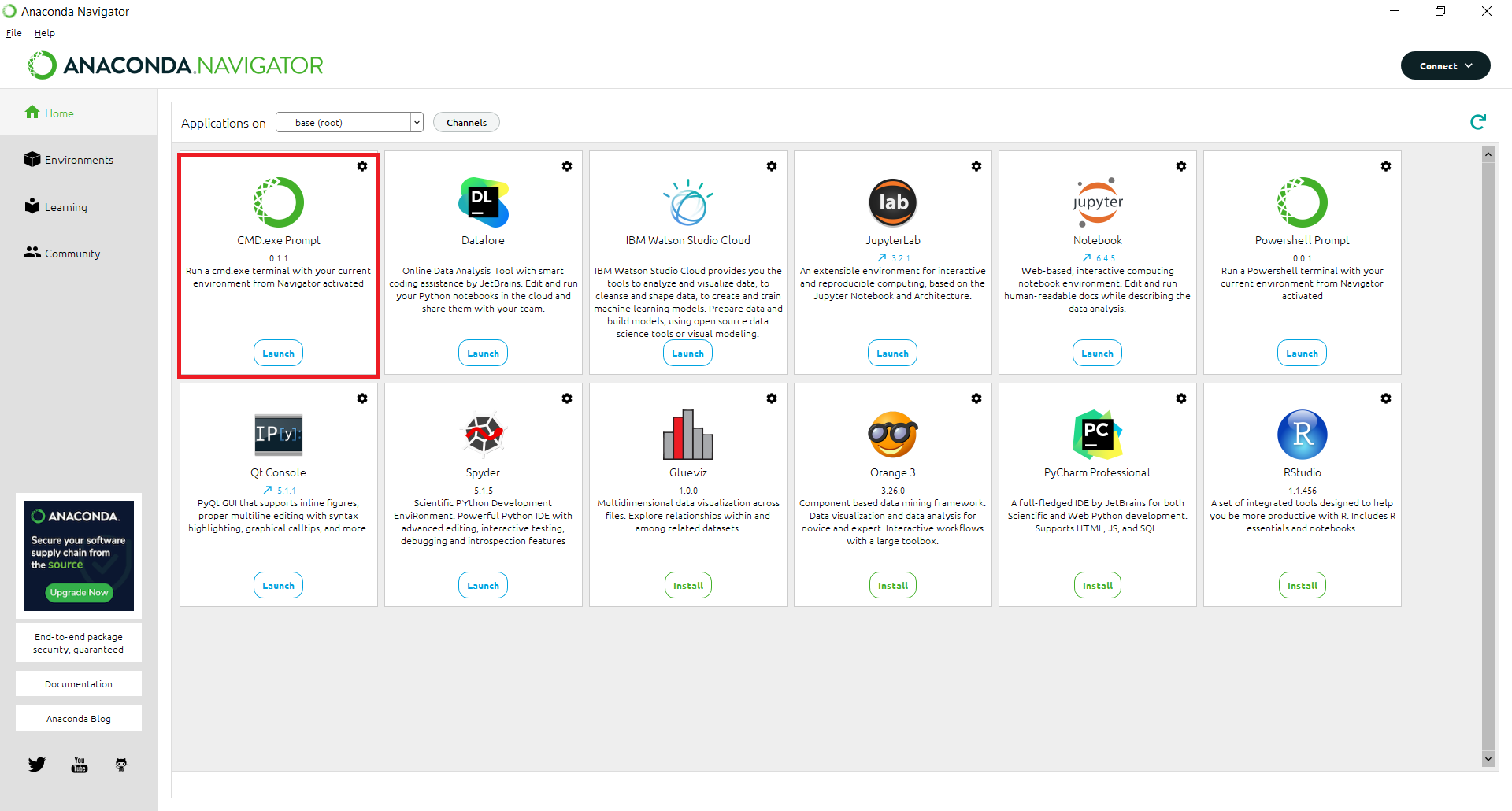This screenshot has width=1512, height=811.
Task: Launch Spyder
Action: click(x=484, y=586)
